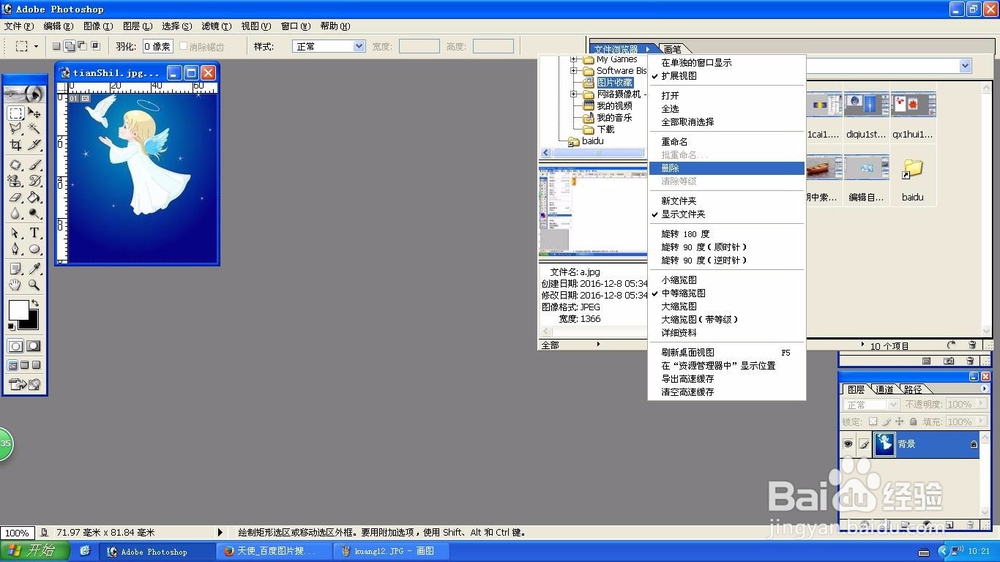Open the Layers palette flyout menu arrow
Screen dimensions: 1000x562
pyautogui.click(x=984, y=388)
